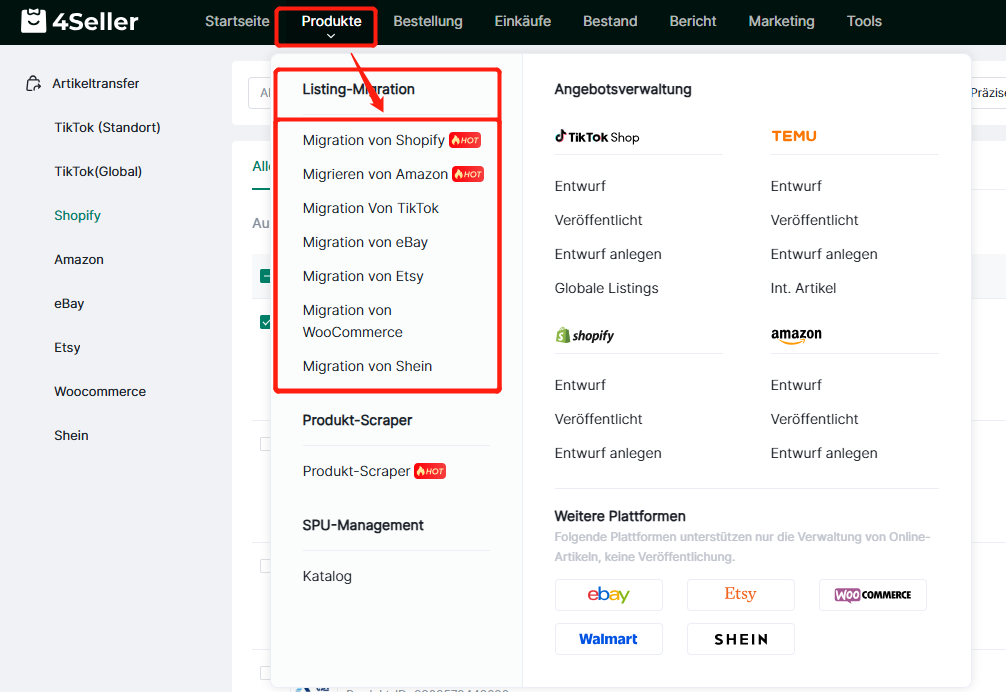Open the Marketing menu
The height and width of the screenshot is (692, 1006).
(x=781, y=21)
